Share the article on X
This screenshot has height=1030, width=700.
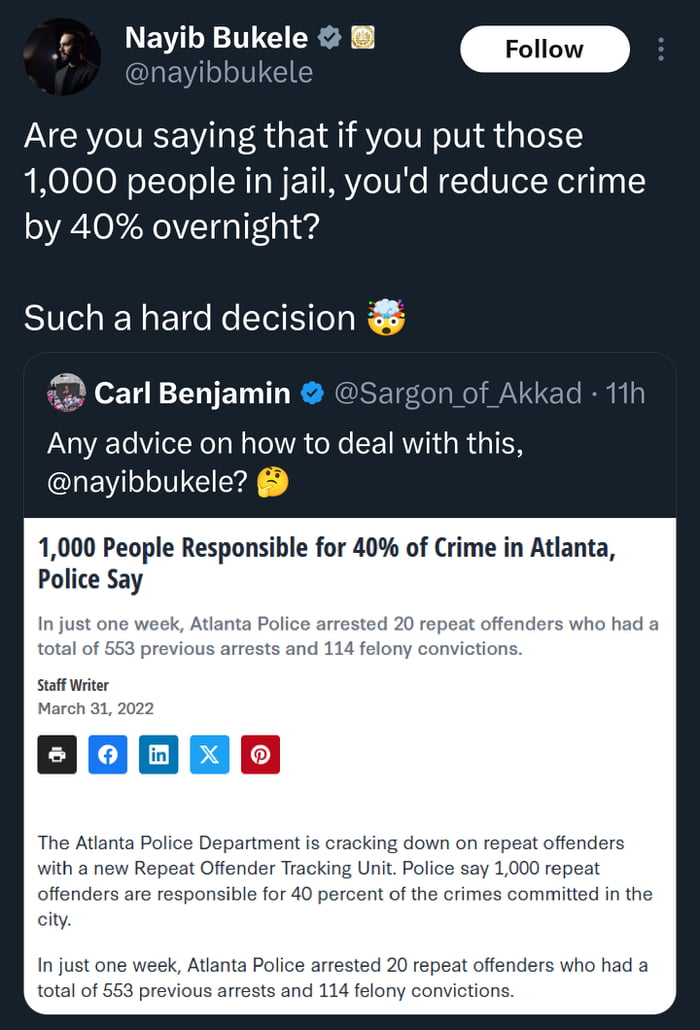(209, 754)
